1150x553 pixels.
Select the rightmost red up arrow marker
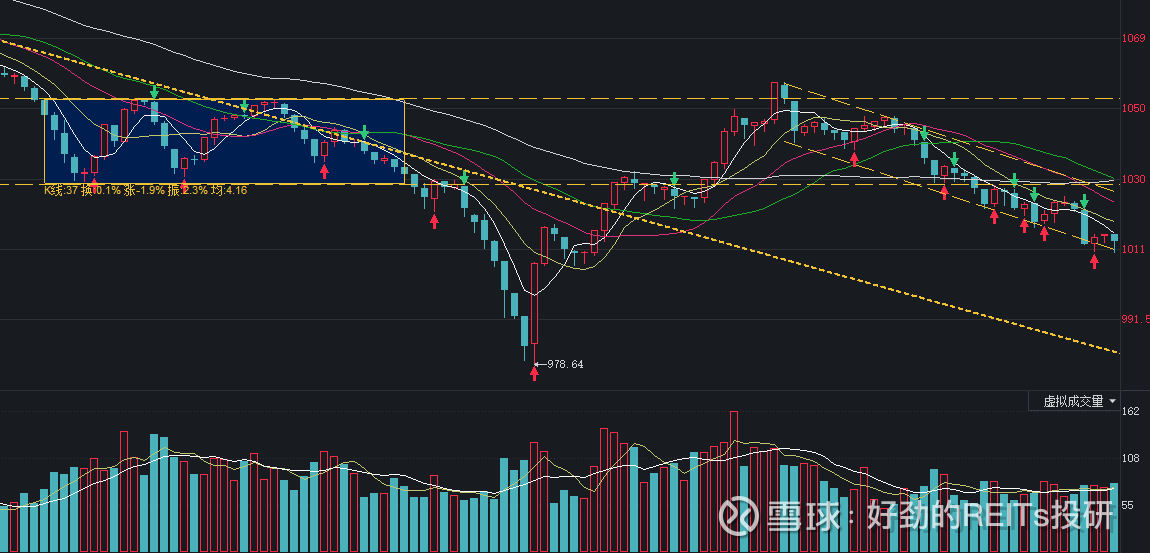point(1094,261)
